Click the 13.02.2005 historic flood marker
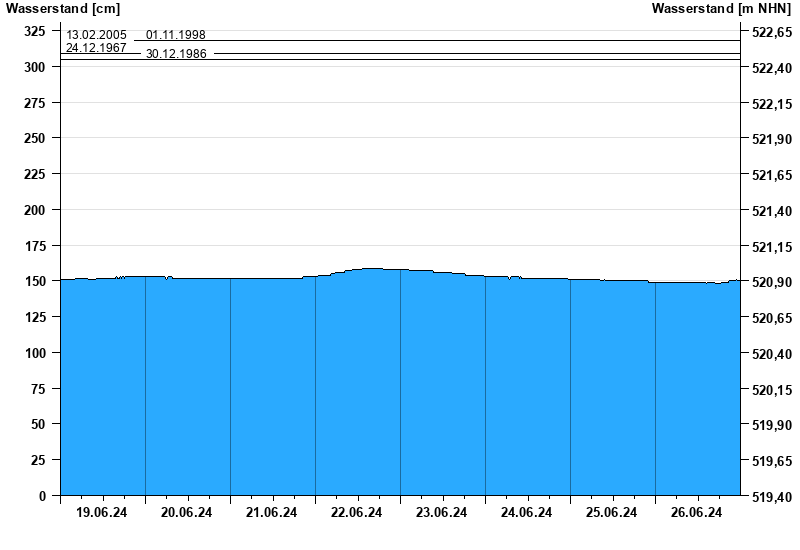The width and height of the screenshot is (800, 550). pos(96,35)
